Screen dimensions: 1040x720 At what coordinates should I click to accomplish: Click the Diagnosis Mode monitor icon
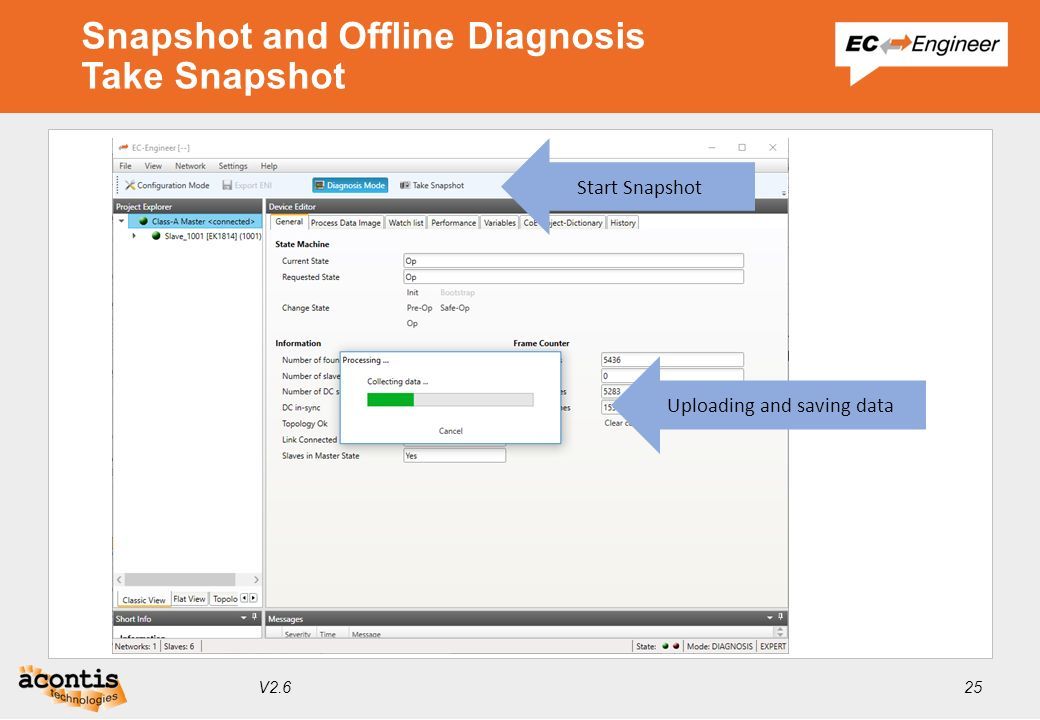click(x=319, y=186)
